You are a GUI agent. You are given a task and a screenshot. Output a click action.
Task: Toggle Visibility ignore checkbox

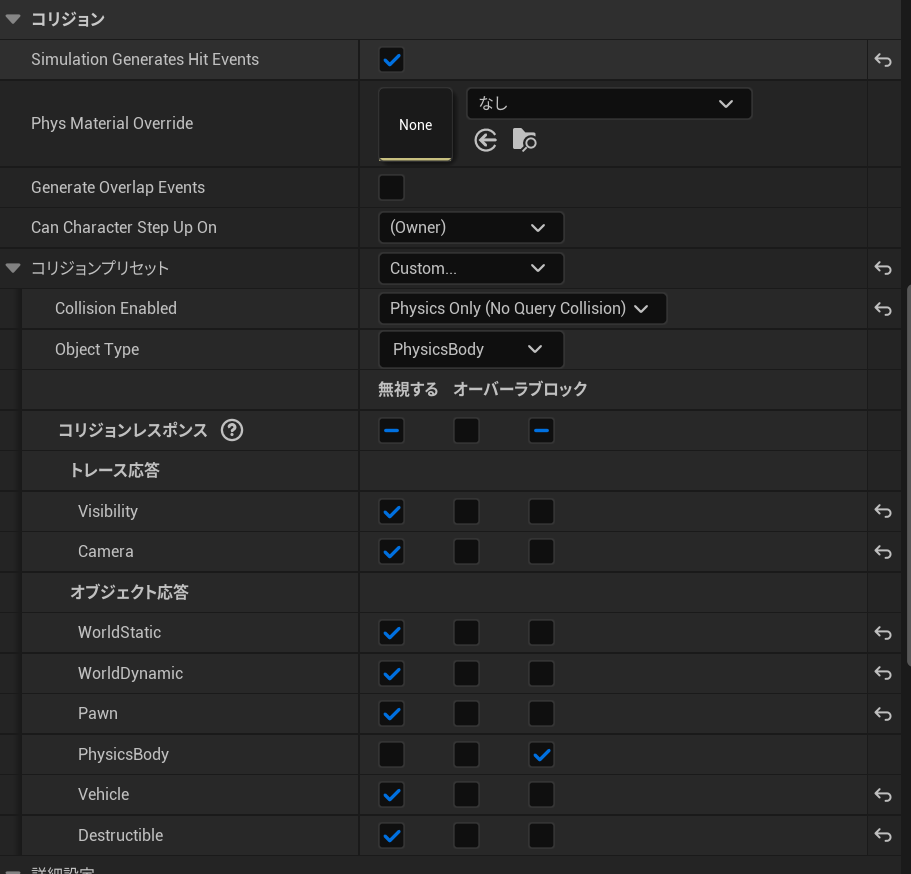click(392, 511)
